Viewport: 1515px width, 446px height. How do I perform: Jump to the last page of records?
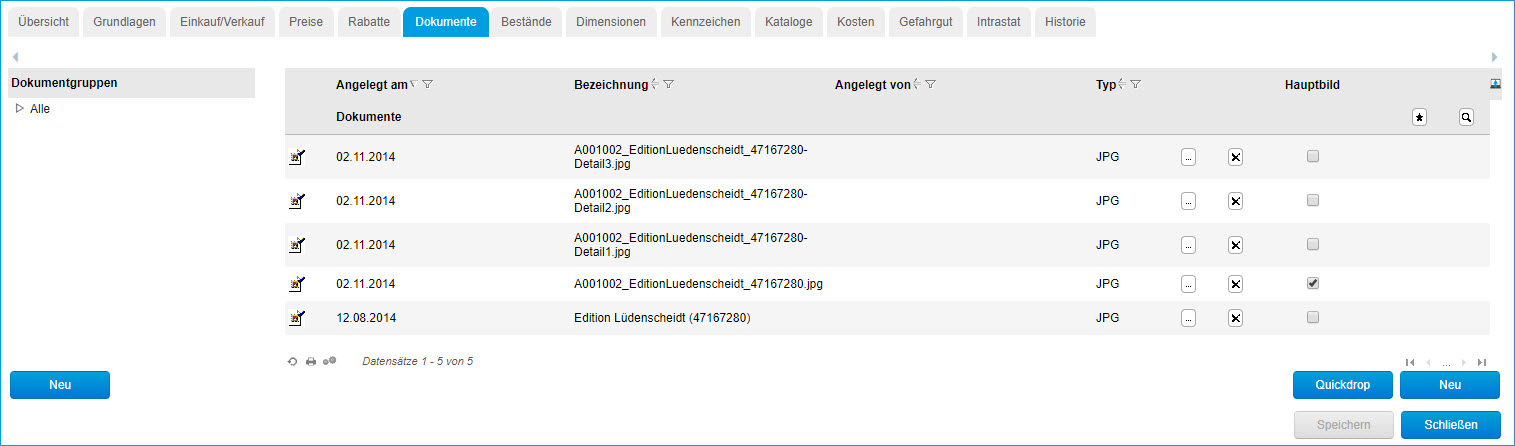click(x=1482, y=362)
